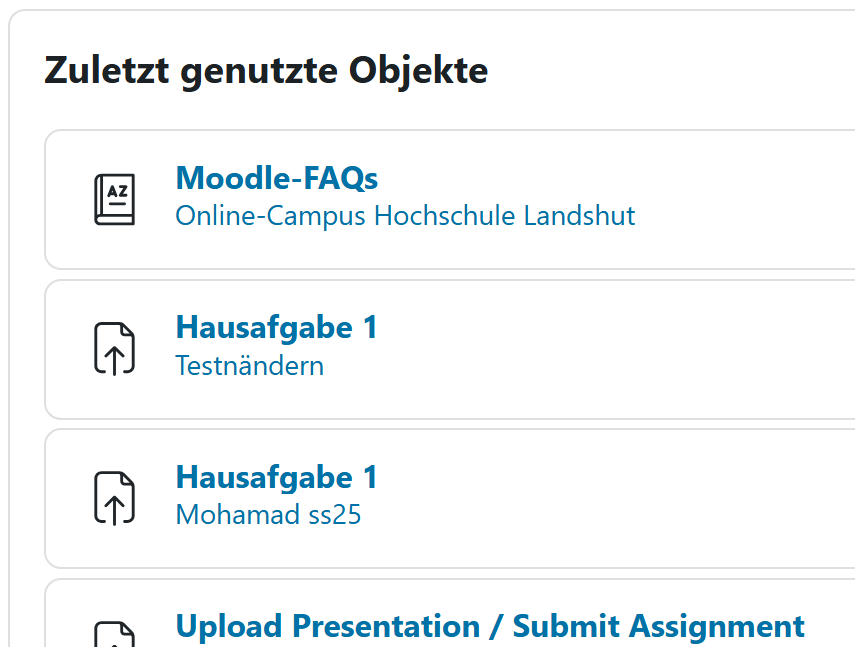The height and width of the screenshot is (647, 855).
Task: Click the assignment icon for Mohamad ss25 entry
Action: 115,497
